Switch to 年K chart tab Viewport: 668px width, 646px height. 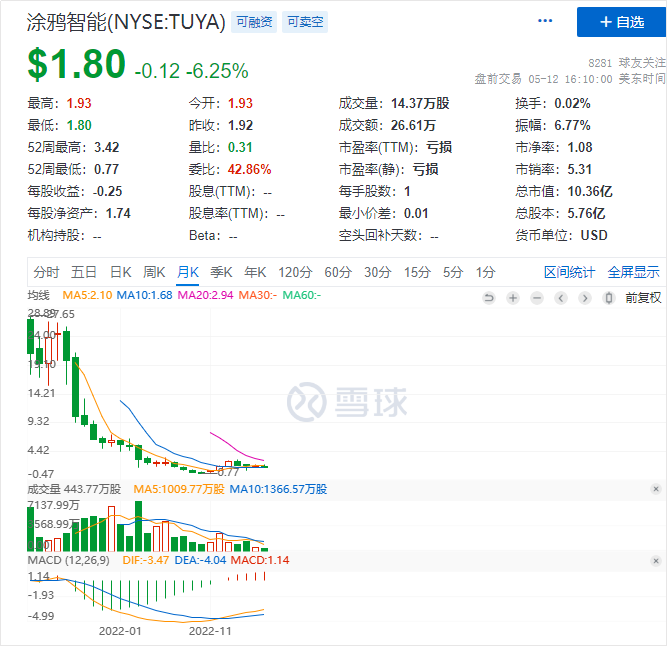click(255, 272)
